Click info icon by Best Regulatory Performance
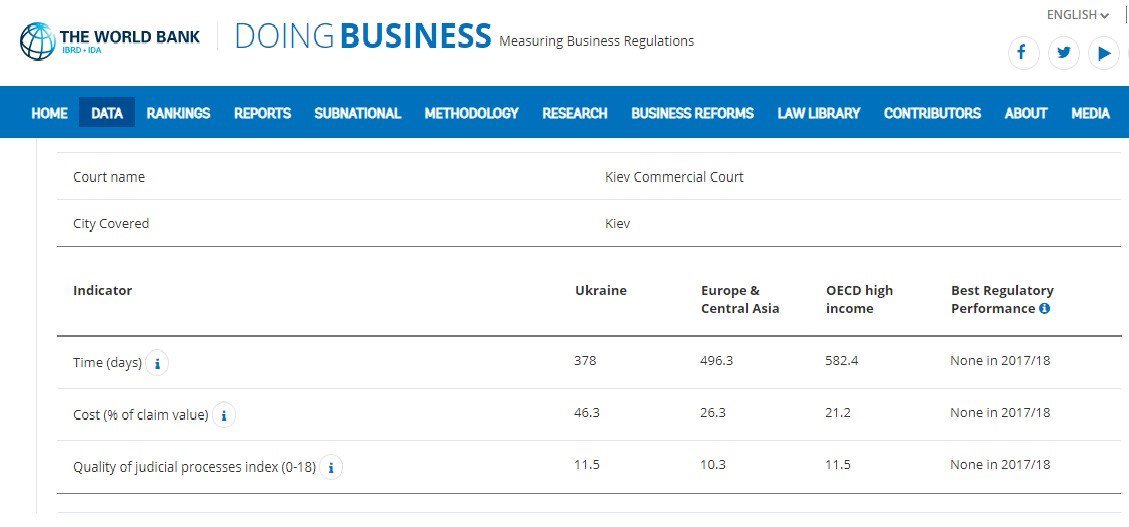 (x=1044, y=308)
